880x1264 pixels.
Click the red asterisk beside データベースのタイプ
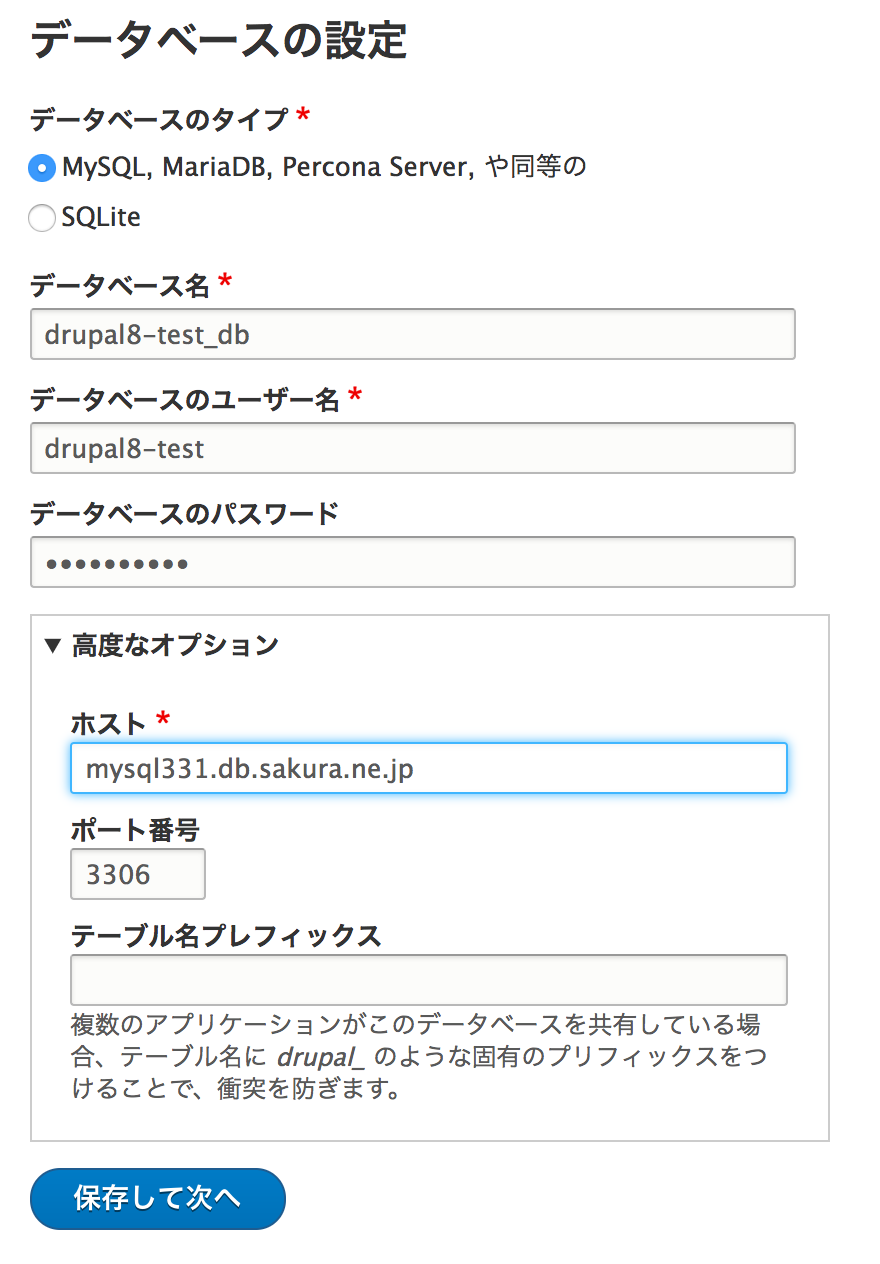(302, 117)
